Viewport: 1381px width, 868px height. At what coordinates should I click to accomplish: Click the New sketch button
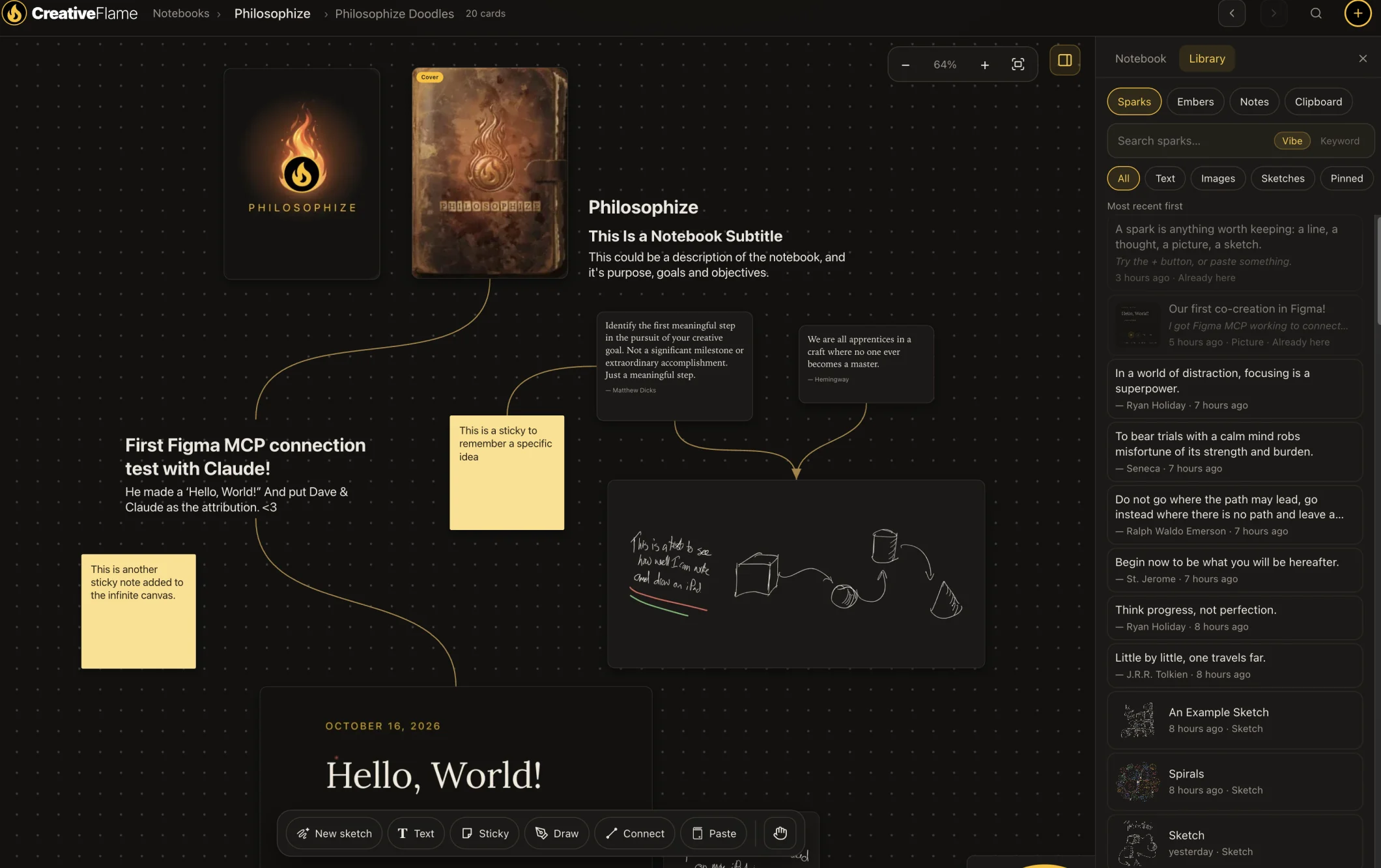tap(334, 833)
